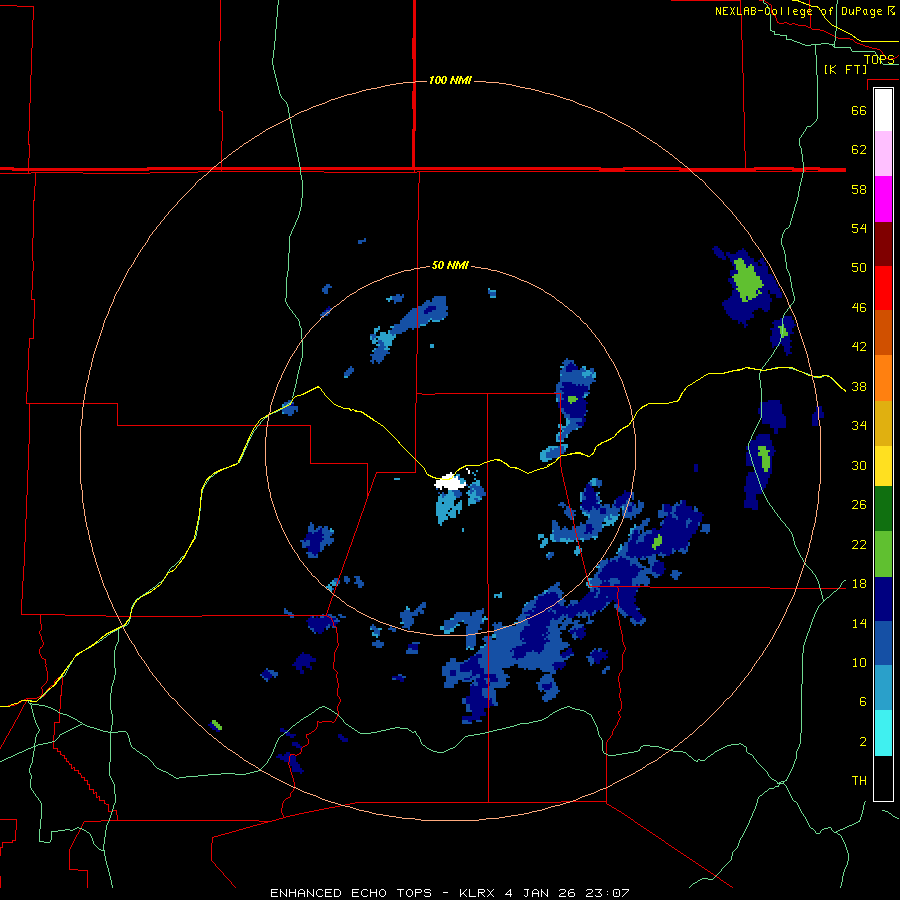This screenshot has height=900, width=900.
Task: Click the magenta swatch between 54 and 58
Action: (x=883, y=199)
